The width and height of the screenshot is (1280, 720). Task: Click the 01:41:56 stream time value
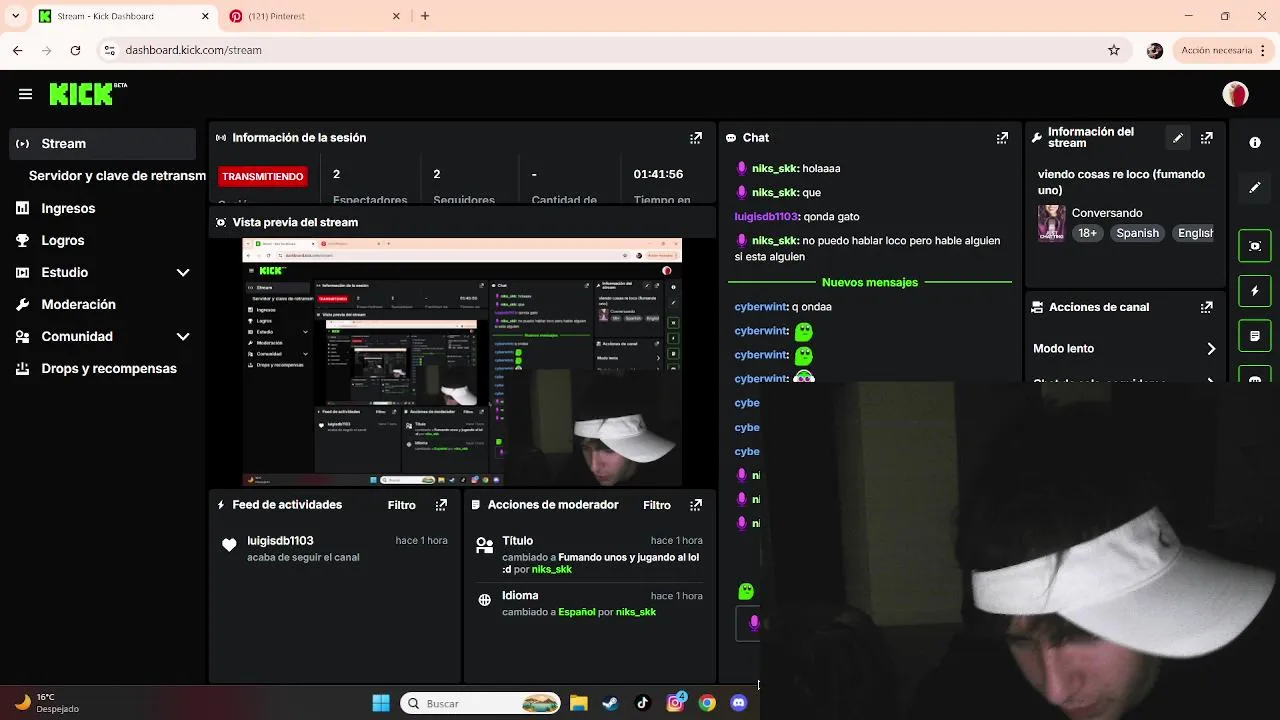658,174
